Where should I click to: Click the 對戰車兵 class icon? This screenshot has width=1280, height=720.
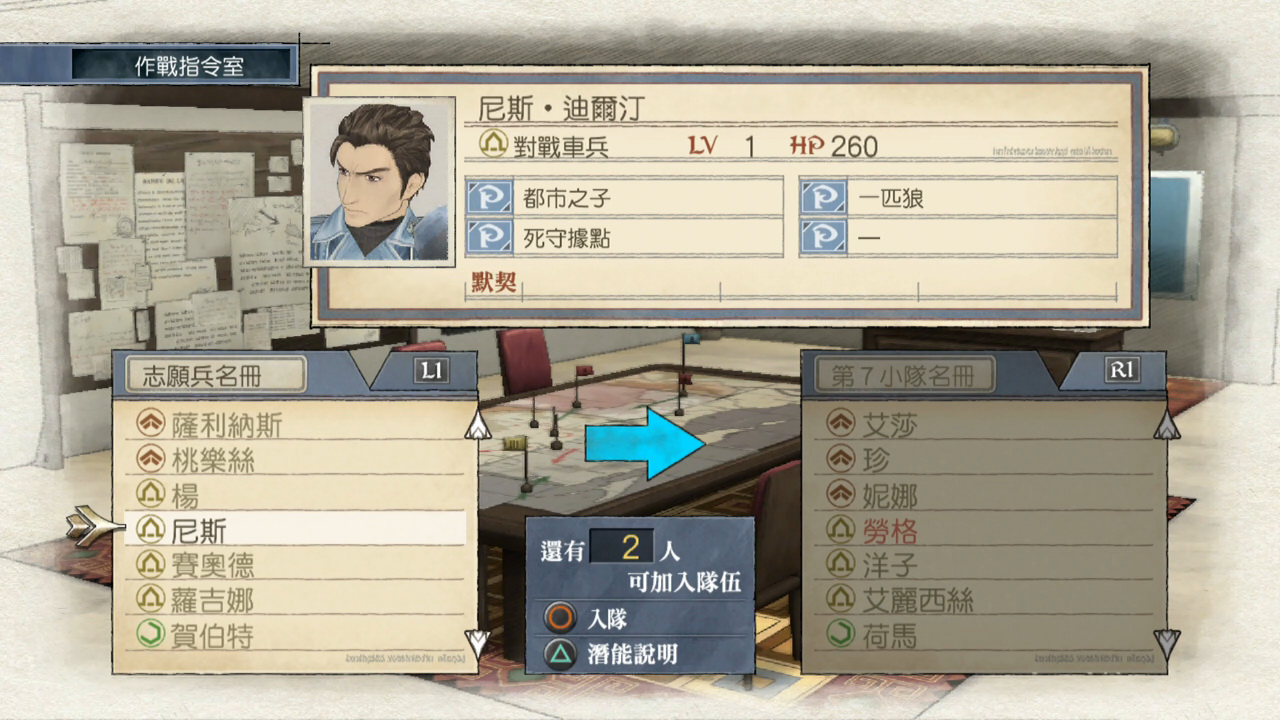tap(492, 146)
